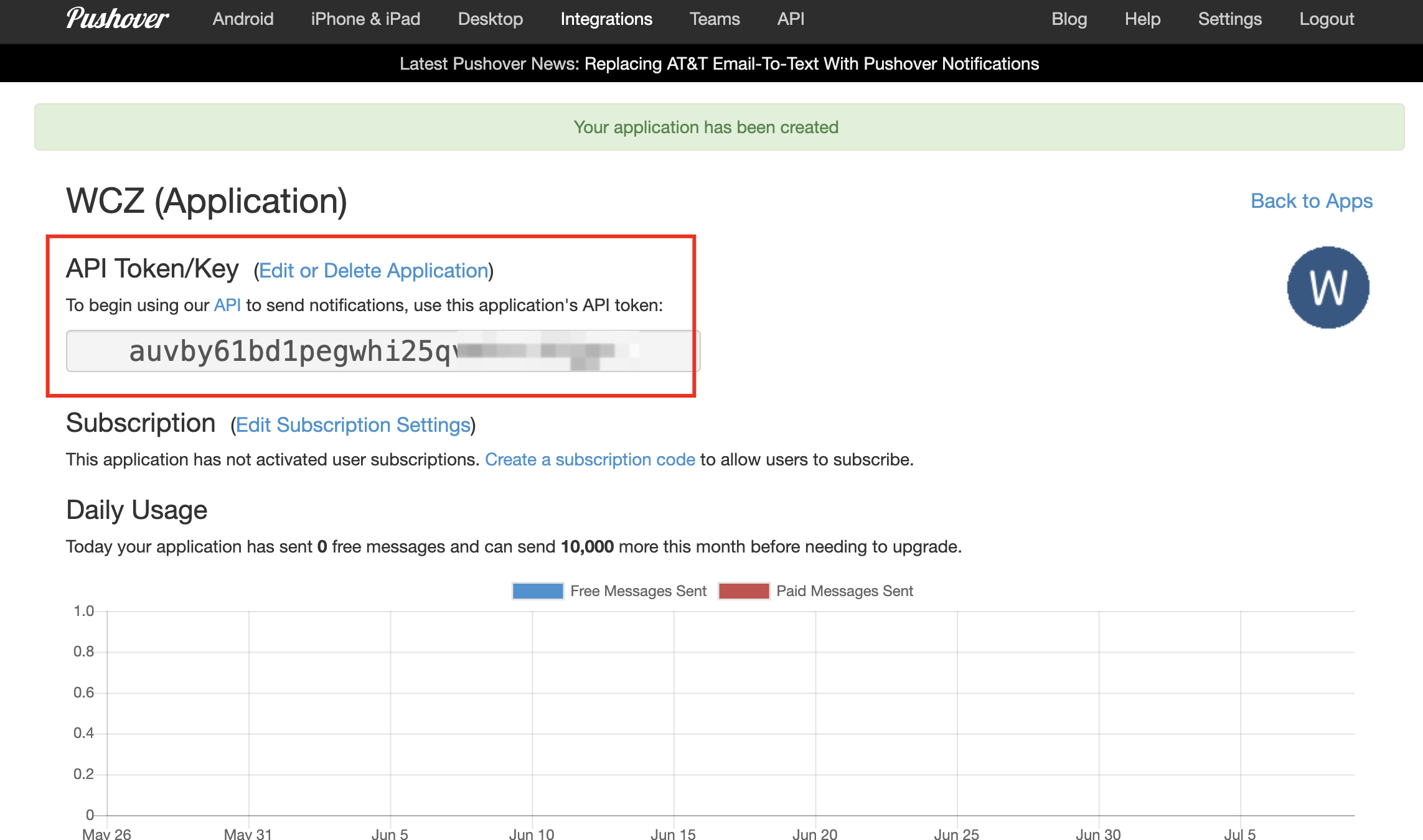Toggle Paid Messages Sent legend swatch
Viewport: 1423px width, 840px height.
click(x=744, y=590)
